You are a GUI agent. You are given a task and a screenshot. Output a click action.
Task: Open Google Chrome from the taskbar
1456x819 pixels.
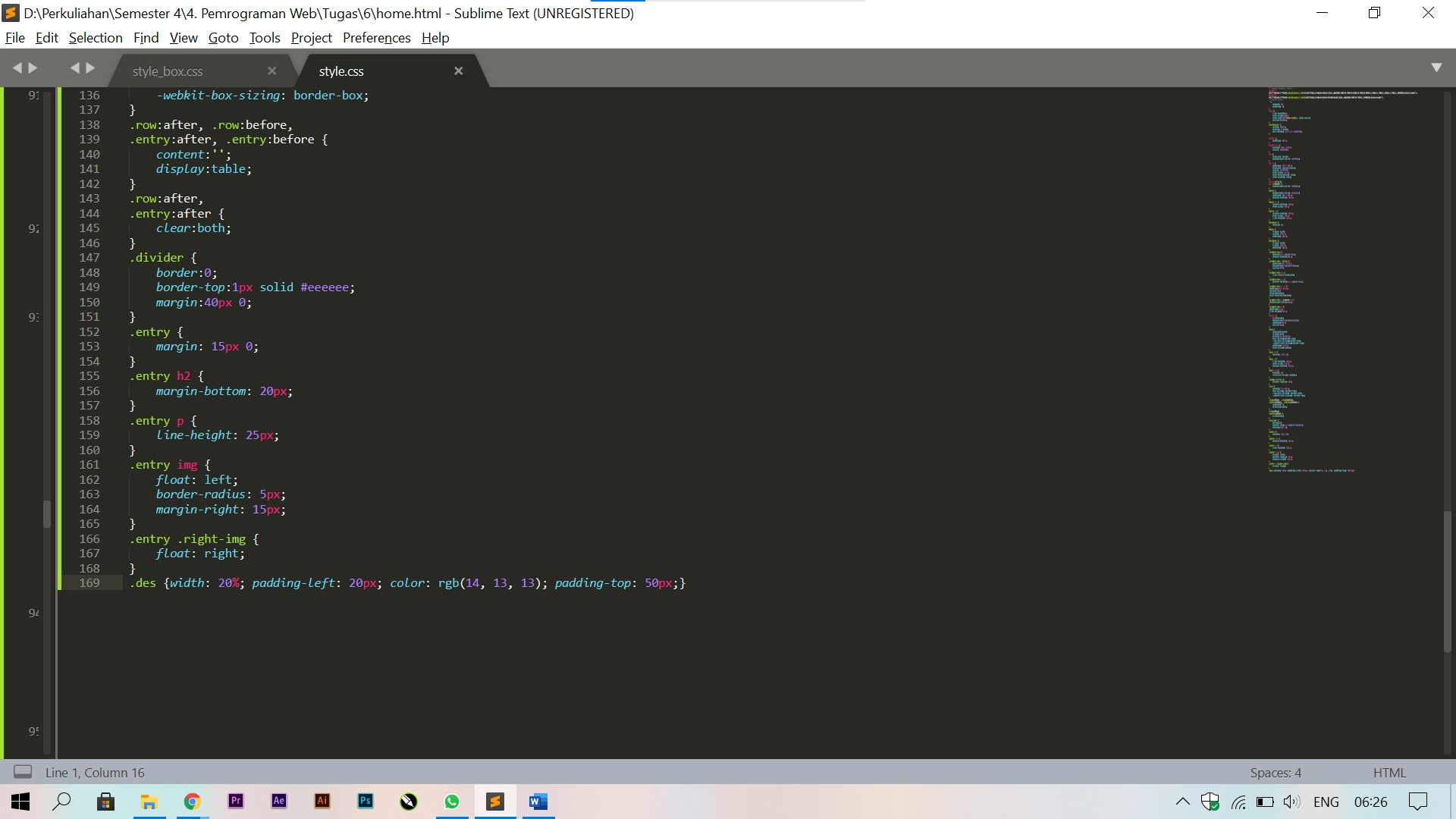tap(192, 802)
